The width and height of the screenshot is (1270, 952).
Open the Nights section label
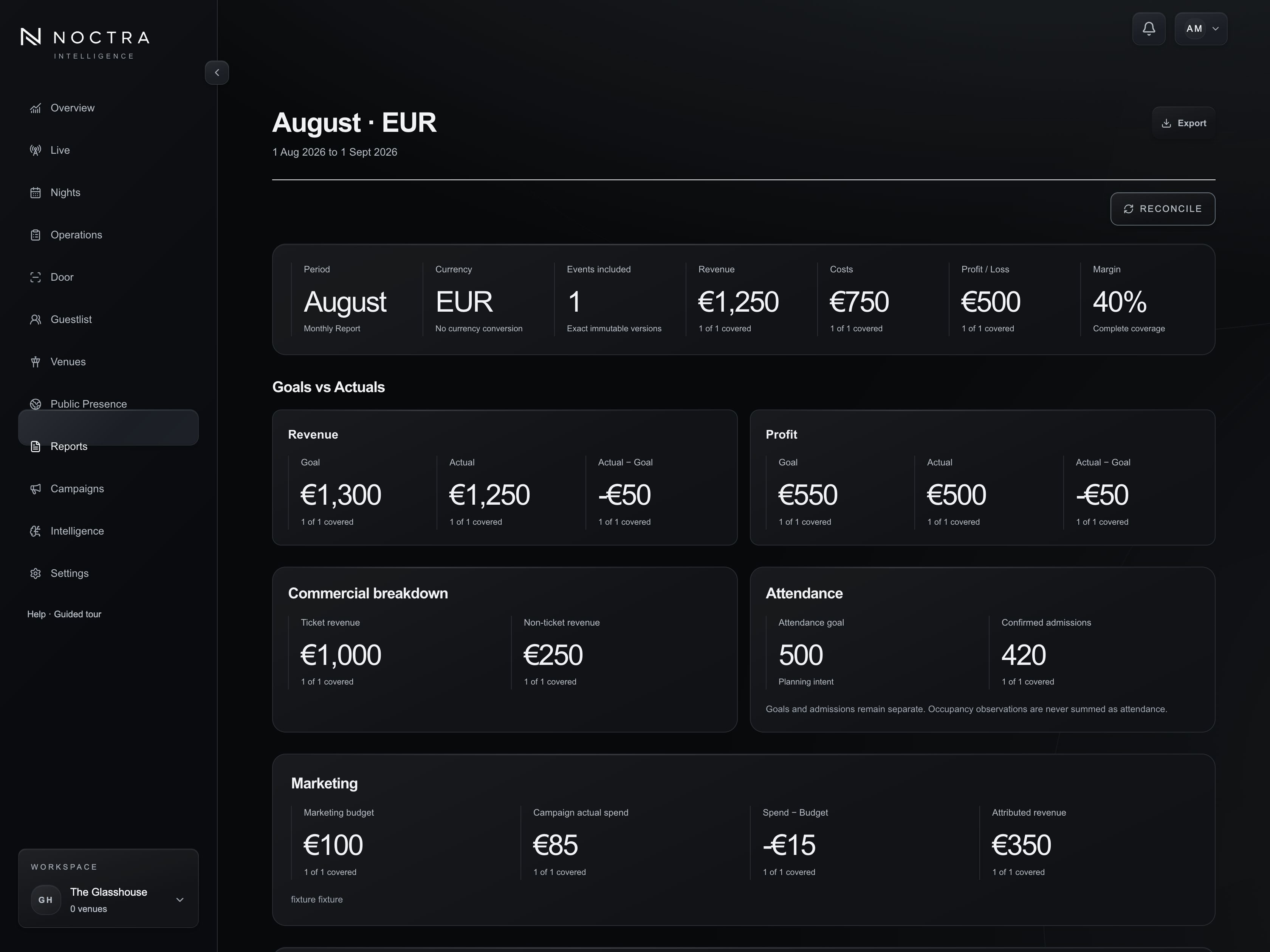tap(65, 193)
